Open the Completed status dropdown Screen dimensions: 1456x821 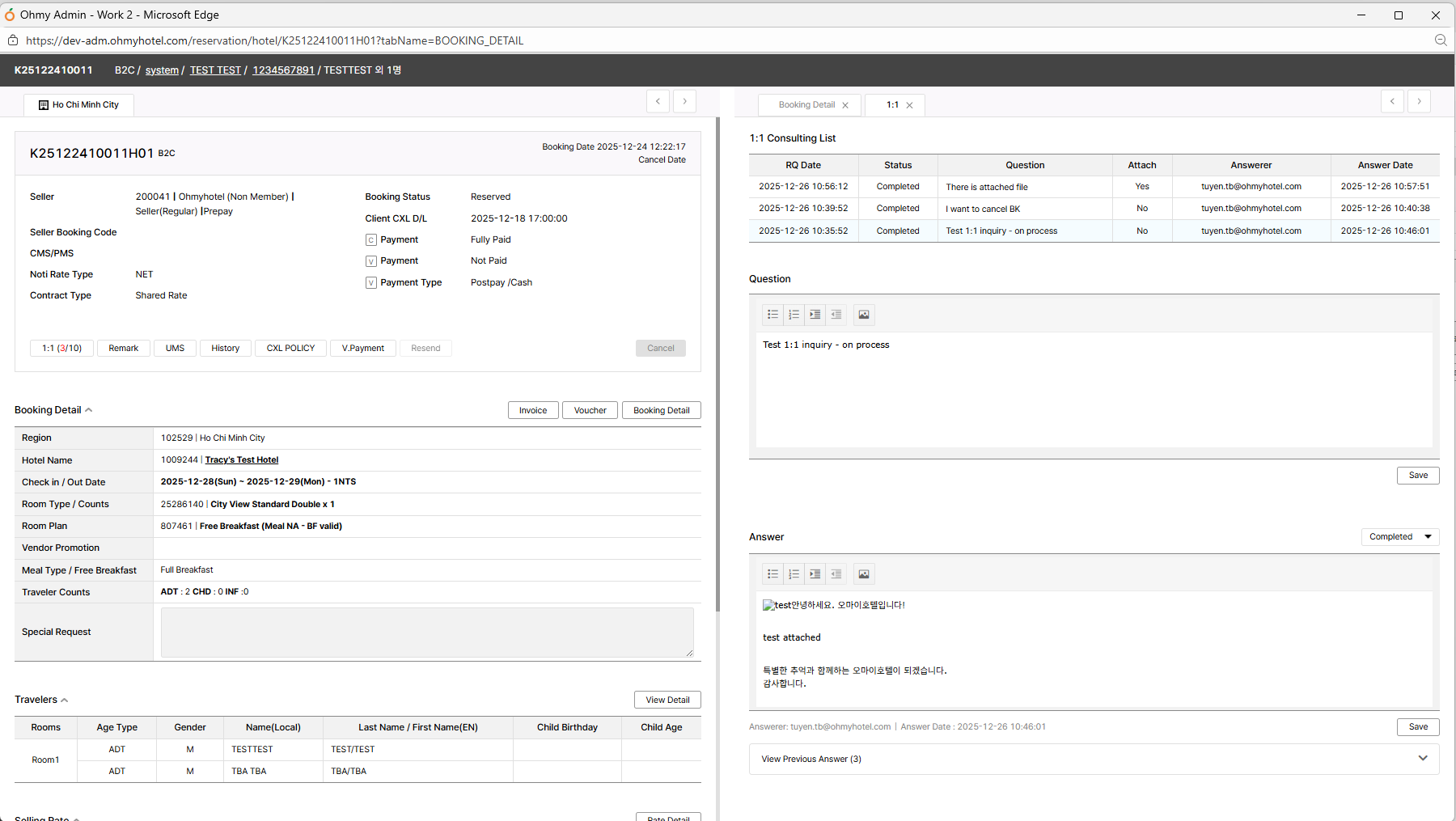click(x=1400, y=537)
